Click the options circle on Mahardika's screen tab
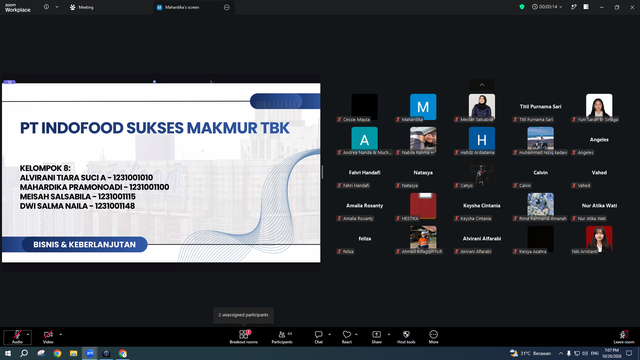Image resolution: width=640 pixels, height=360 pixels. 227,7
